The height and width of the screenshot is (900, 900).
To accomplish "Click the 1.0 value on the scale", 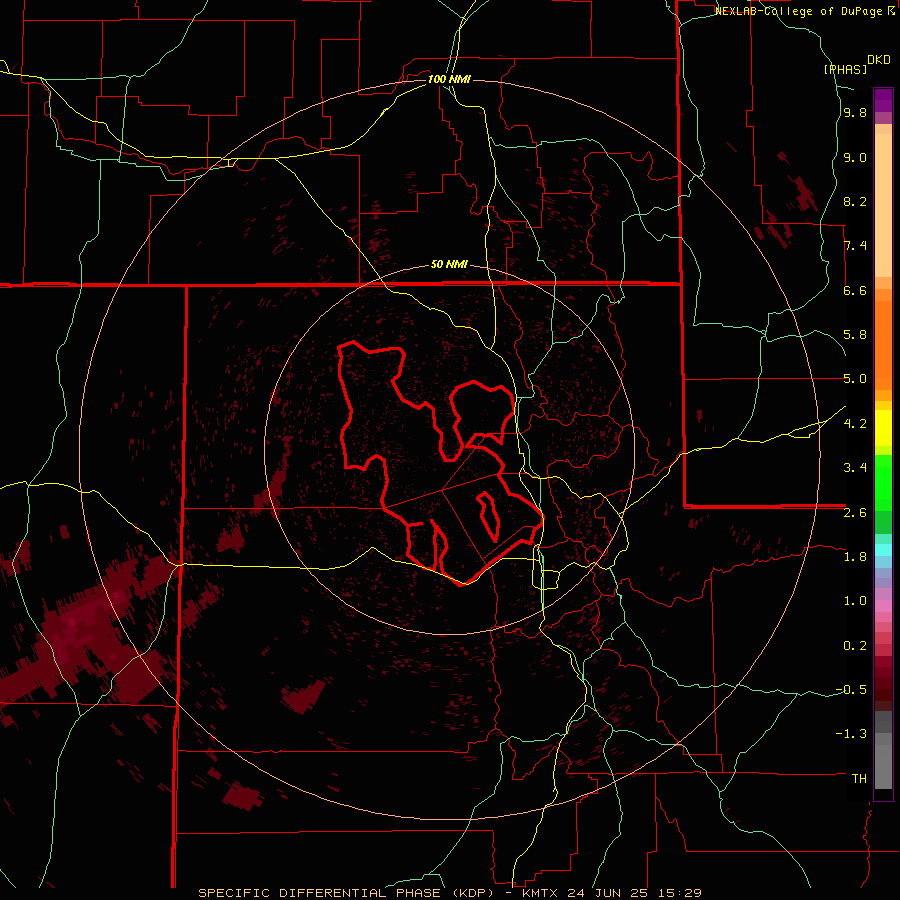I will pyautogui.click(x=855, y=601).
